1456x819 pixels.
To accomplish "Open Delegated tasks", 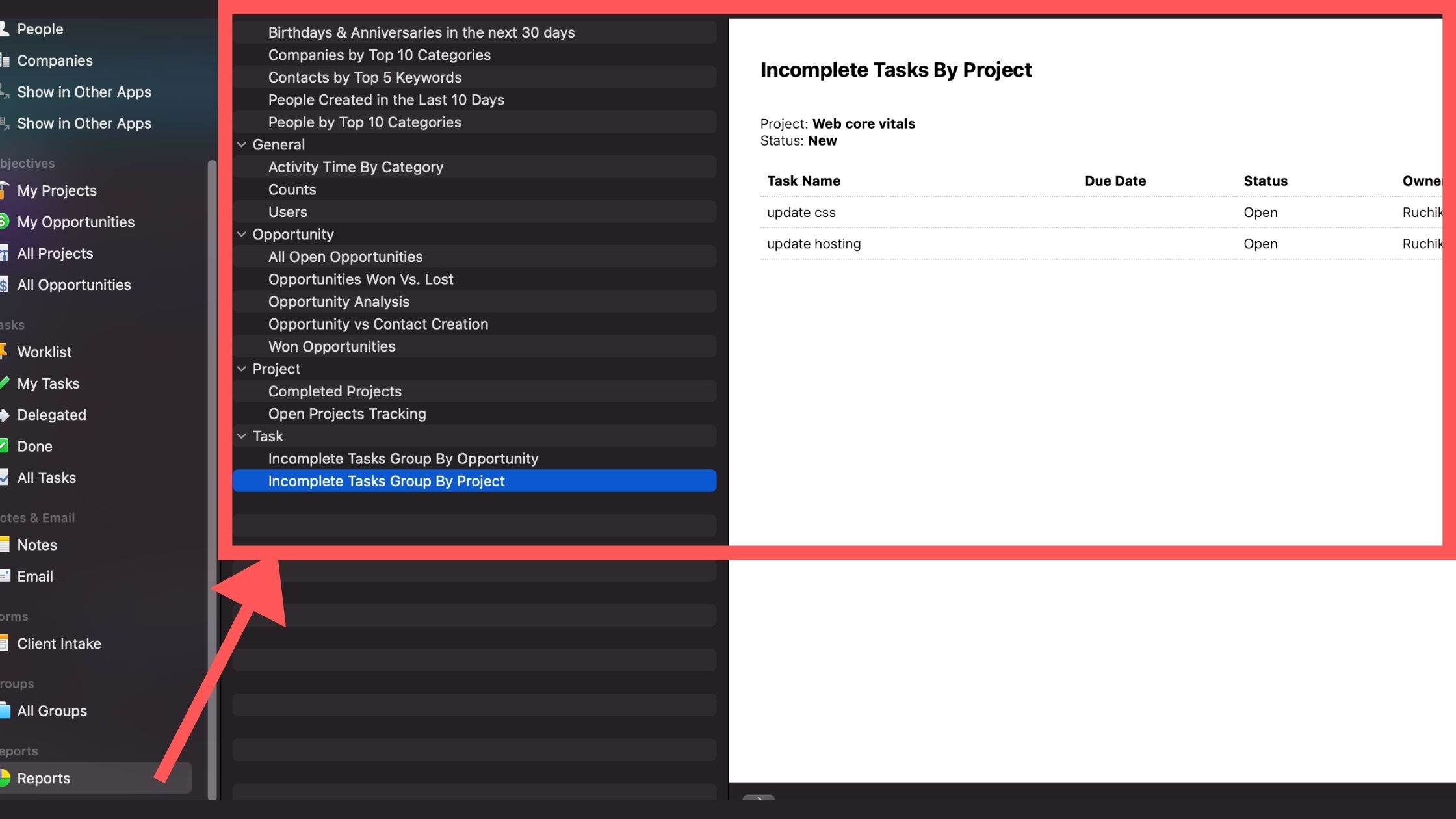I will pyautogui.click(x=51, y=415).
